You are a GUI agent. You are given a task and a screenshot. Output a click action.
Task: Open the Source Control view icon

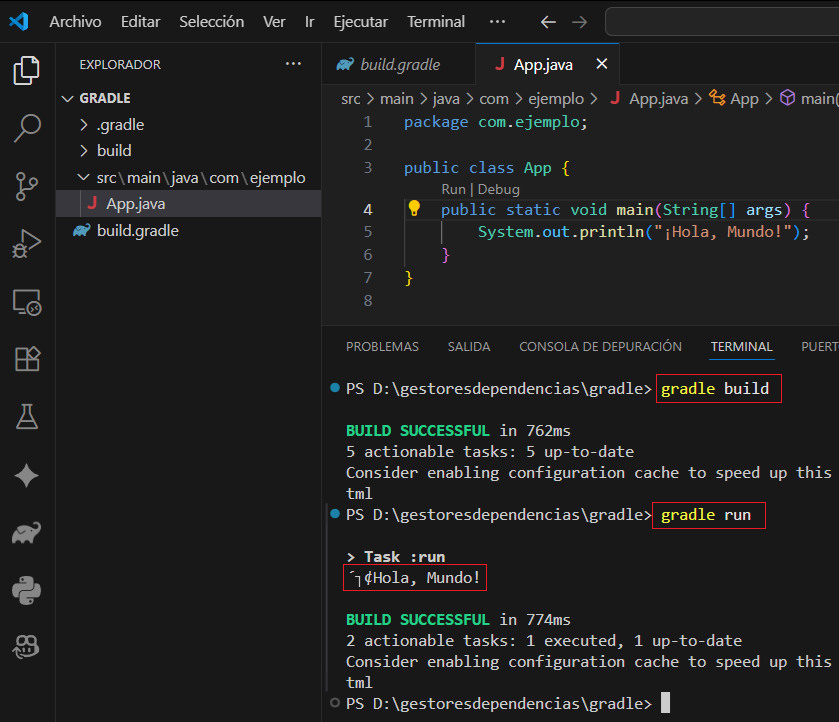click(27, 186)
